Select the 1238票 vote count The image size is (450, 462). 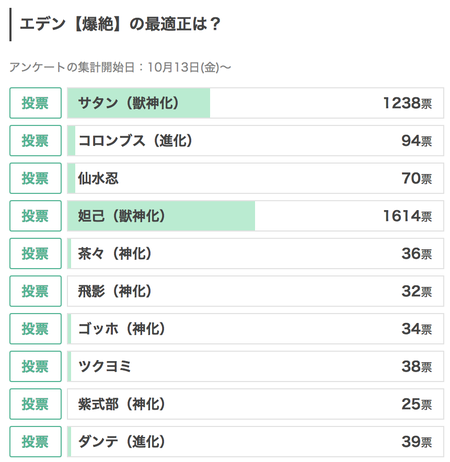[407, 103]
